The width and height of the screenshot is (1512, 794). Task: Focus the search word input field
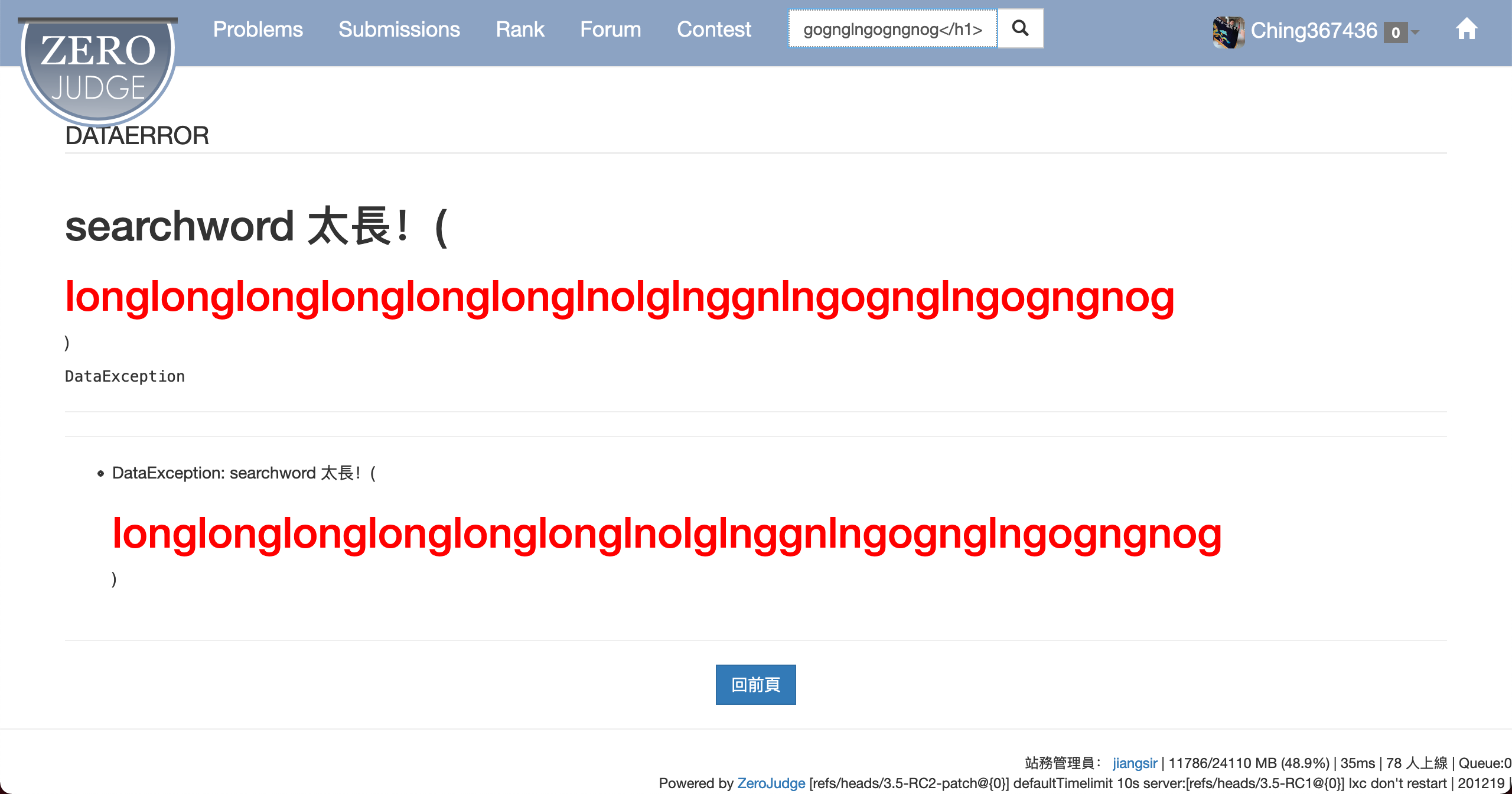(x=892, y=29)
